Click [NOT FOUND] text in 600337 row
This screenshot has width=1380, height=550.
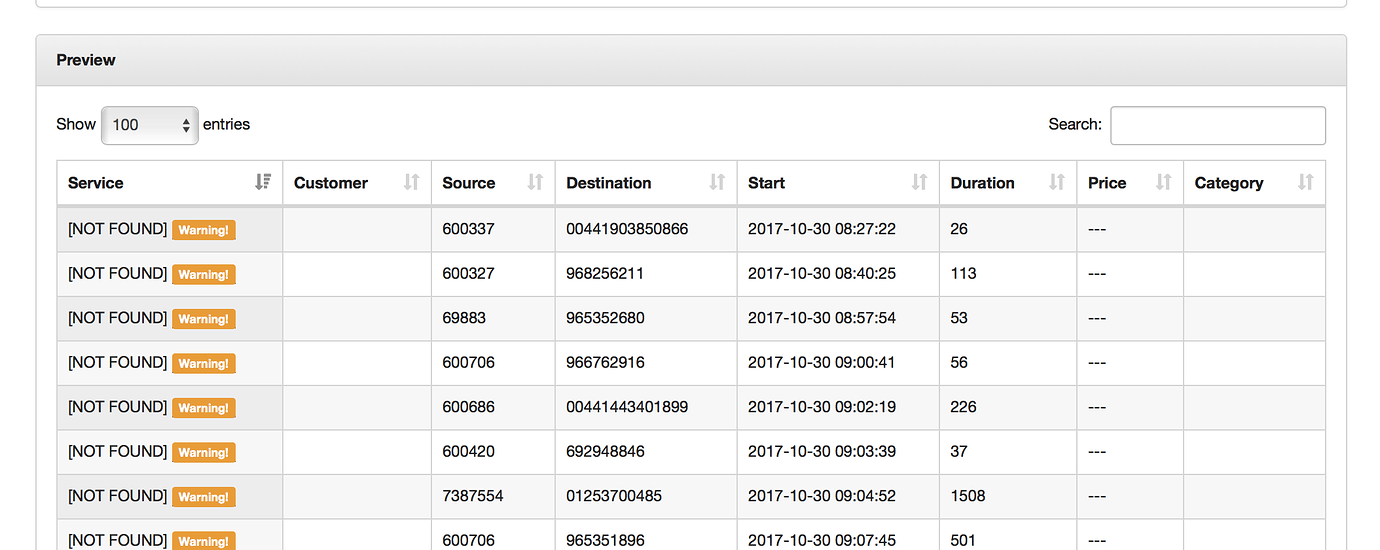click(x=117, y=229)
